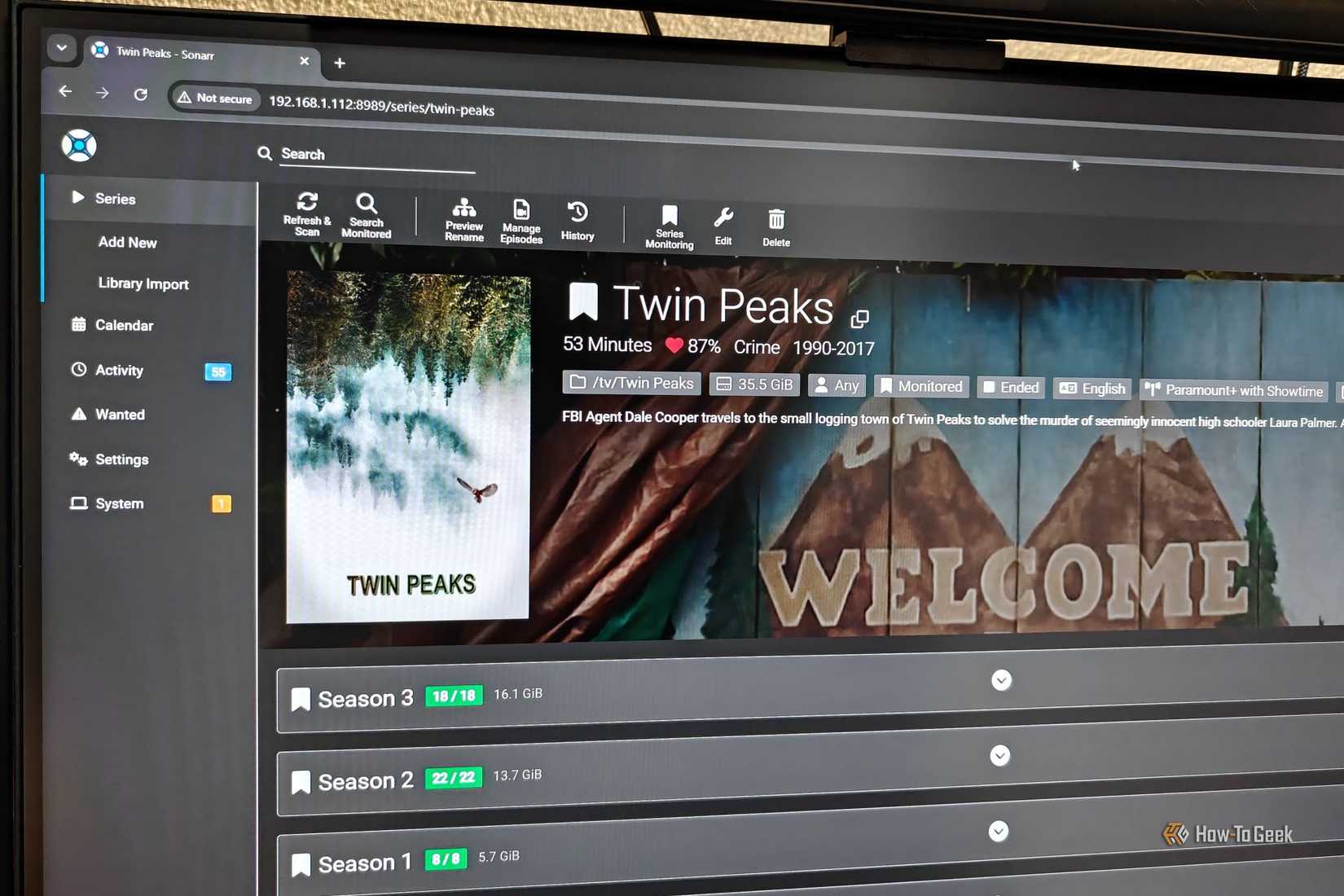Open Series Monitoring options
This screenshot has width=1344, height=896.
pyautogui.click(x=670, y=226)
